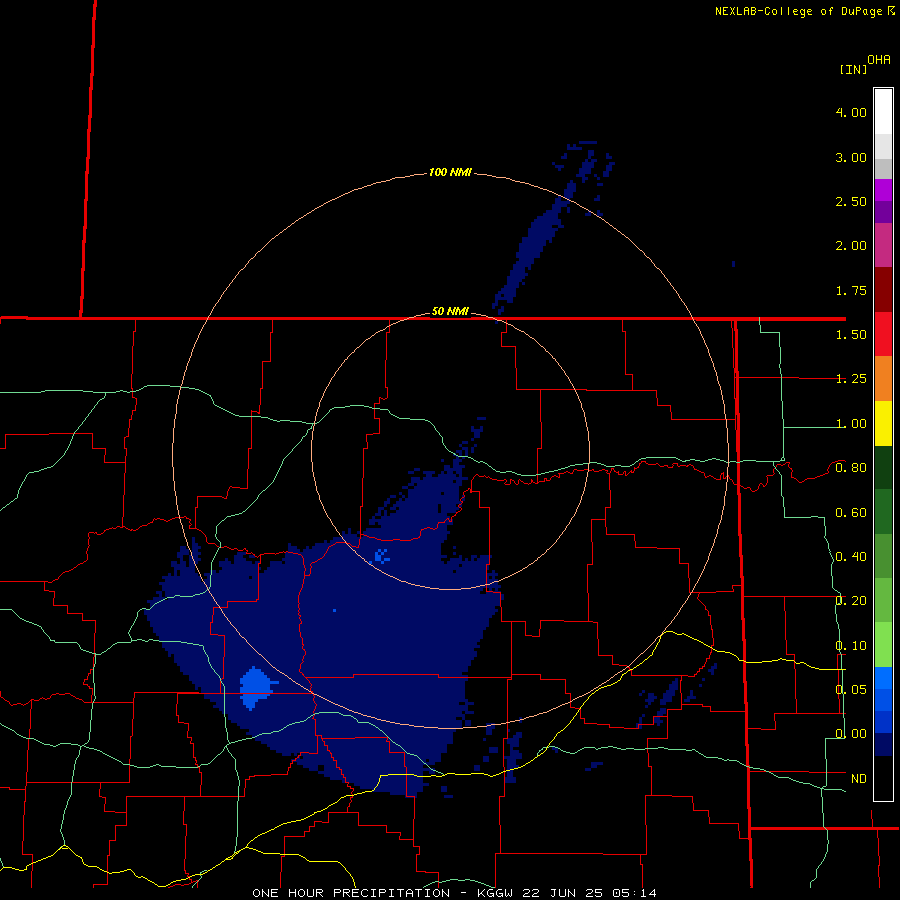The image size is (900, 900).
Task: Click the ONE HOUR PRECIPITATION title text
Action: (351, 893)
